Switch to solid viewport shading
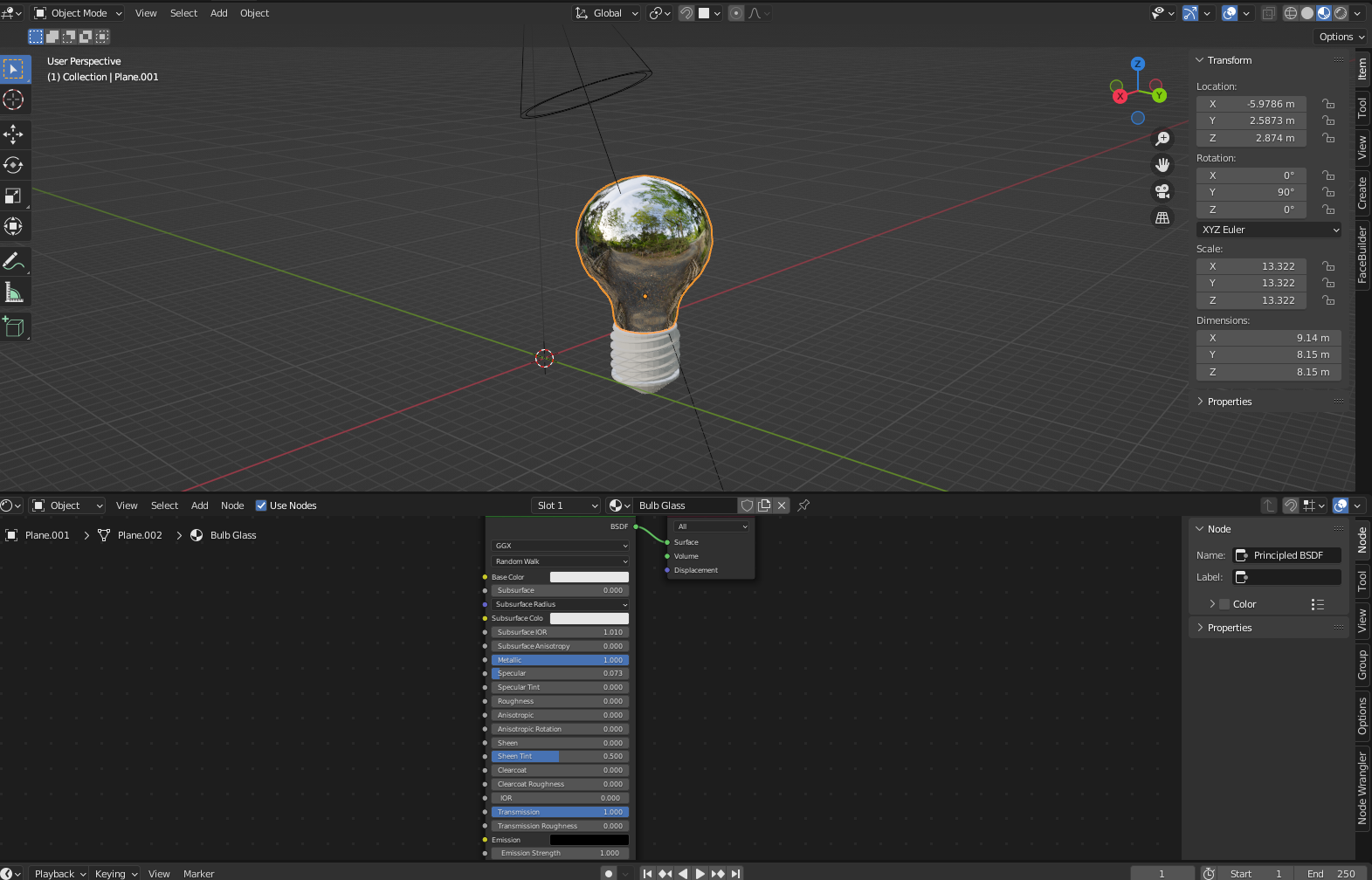 [1307, 13]
